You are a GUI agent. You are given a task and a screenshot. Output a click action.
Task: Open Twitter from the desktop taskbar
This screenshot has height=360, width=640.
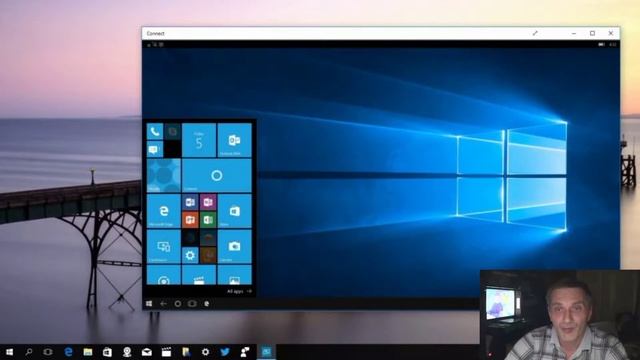pos(225,352)
